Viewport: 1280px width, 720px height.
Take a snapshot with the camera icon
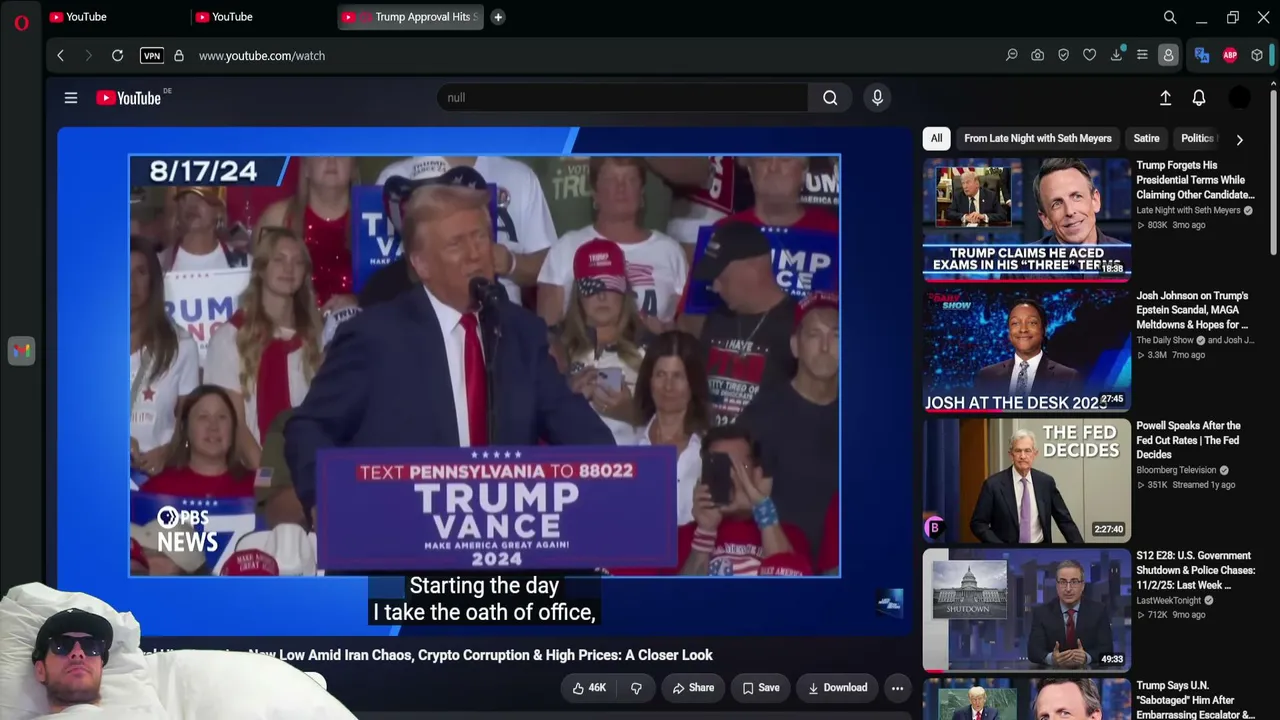coord(1038,56)
